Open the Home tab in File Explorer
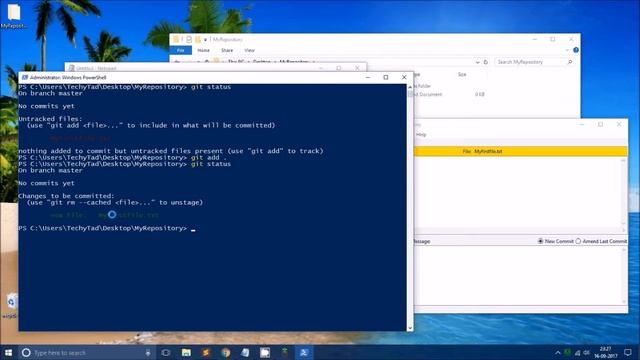This screenshot has height=360, width=640. [203, 50]
